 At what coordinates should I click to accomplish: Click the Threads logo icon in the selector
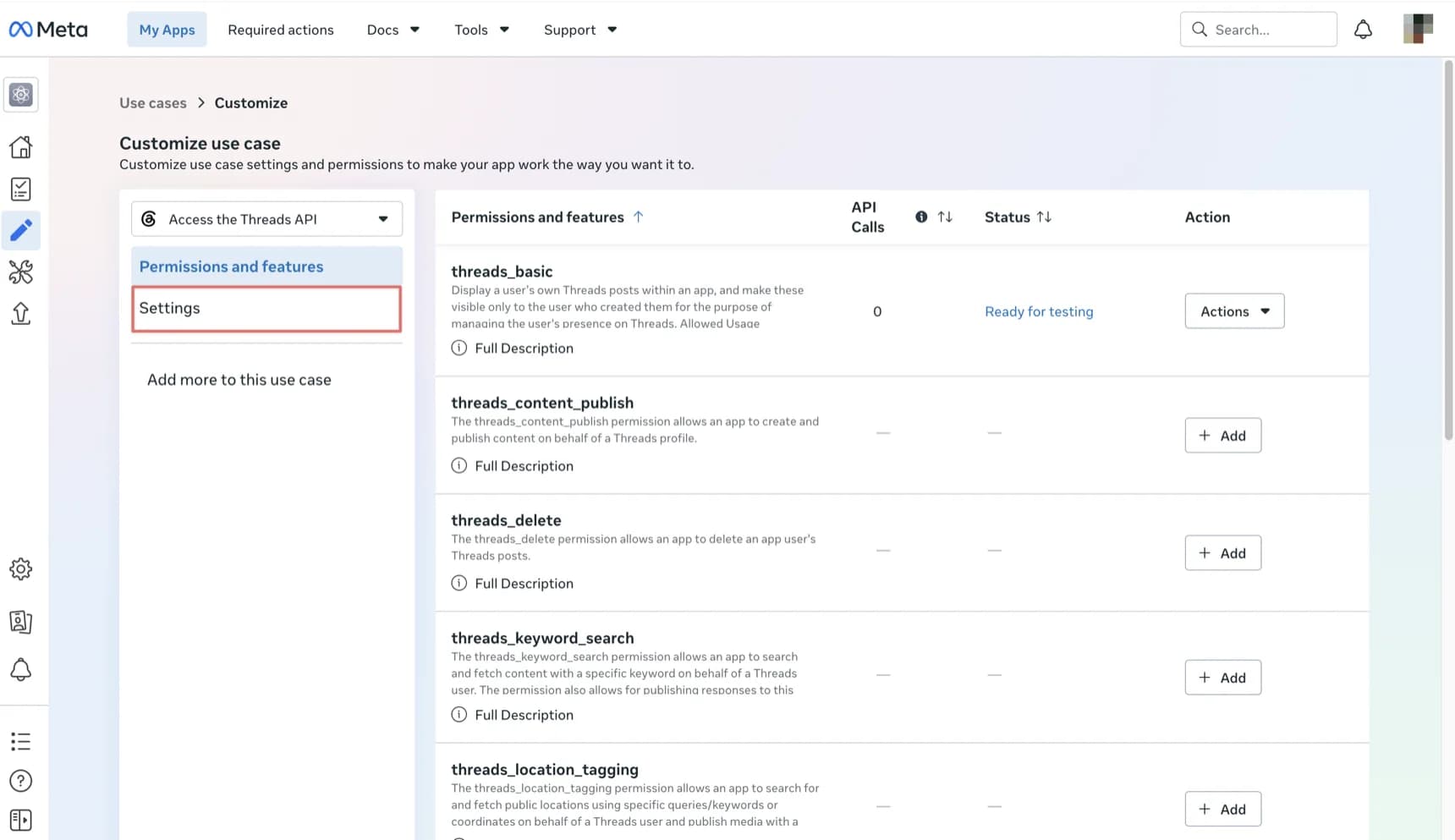pos(149,219)
